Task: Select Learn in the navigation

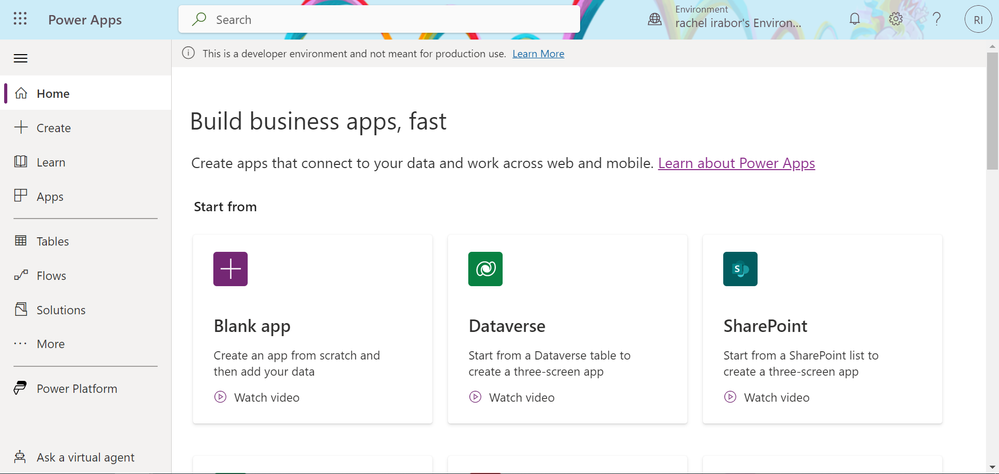Action: pyautogui.click(x=85, y=162)
